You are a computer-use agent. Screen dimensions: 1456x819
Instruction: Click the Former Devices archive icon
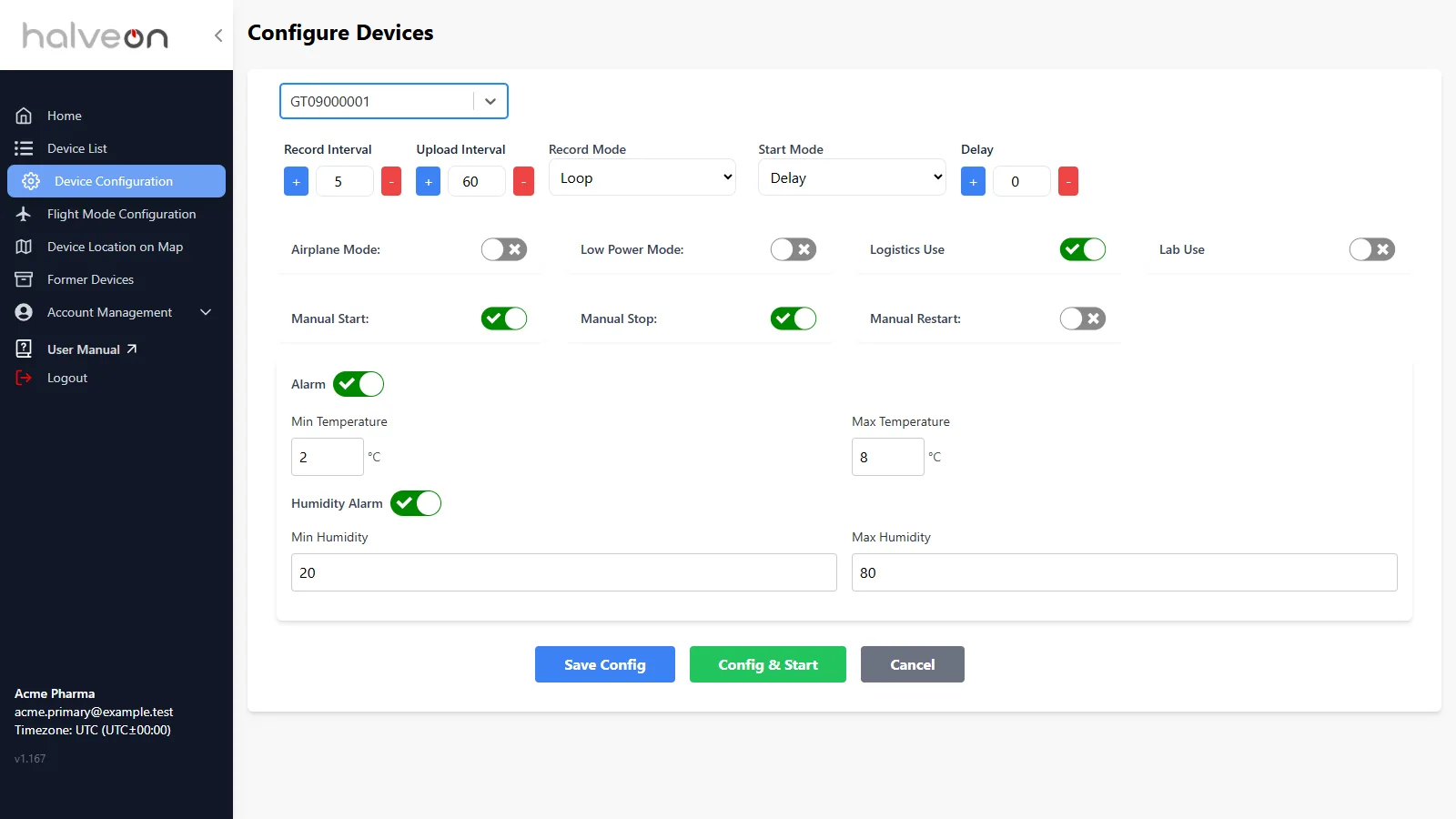(24, 279)
